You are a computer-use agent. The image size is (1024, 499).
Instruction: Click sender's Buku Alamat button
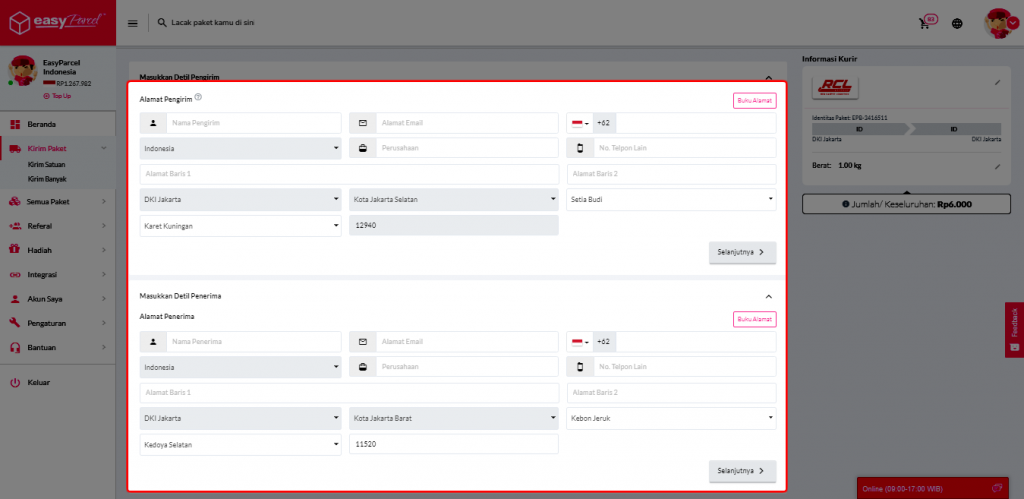[x=754, y=100]
